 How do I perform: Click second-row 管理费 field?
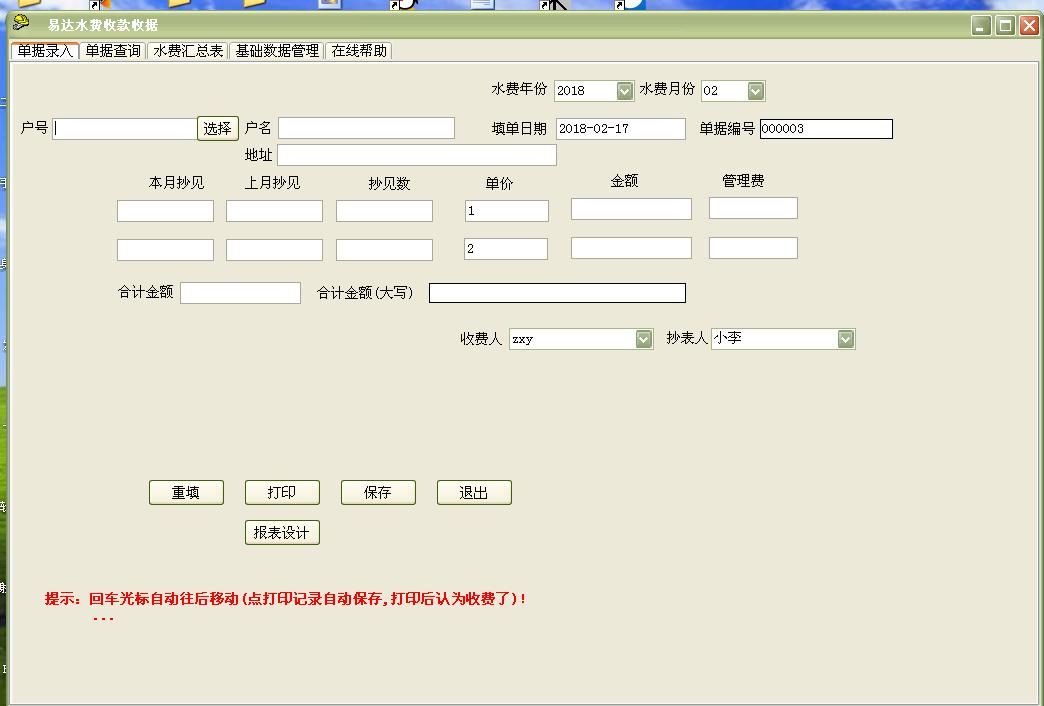(753, 248)
